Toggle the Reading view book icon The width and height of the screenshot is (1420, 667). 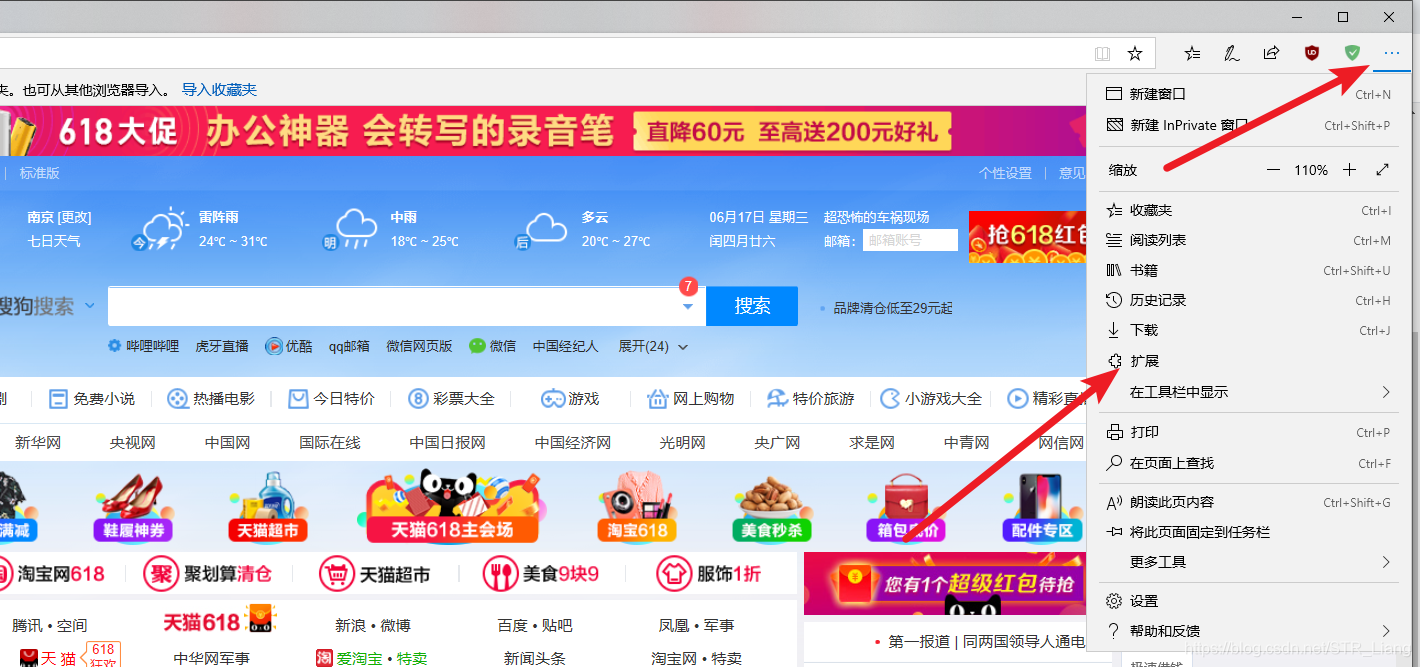coord(1102,53)
